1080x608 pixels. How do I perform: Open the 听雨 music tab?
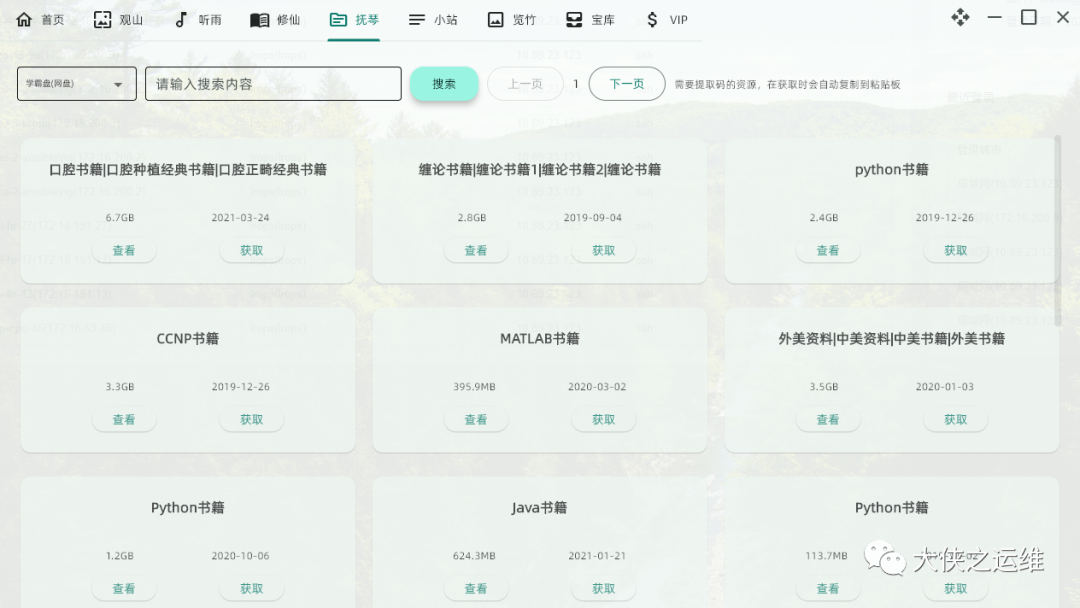(x=198, y=20)
